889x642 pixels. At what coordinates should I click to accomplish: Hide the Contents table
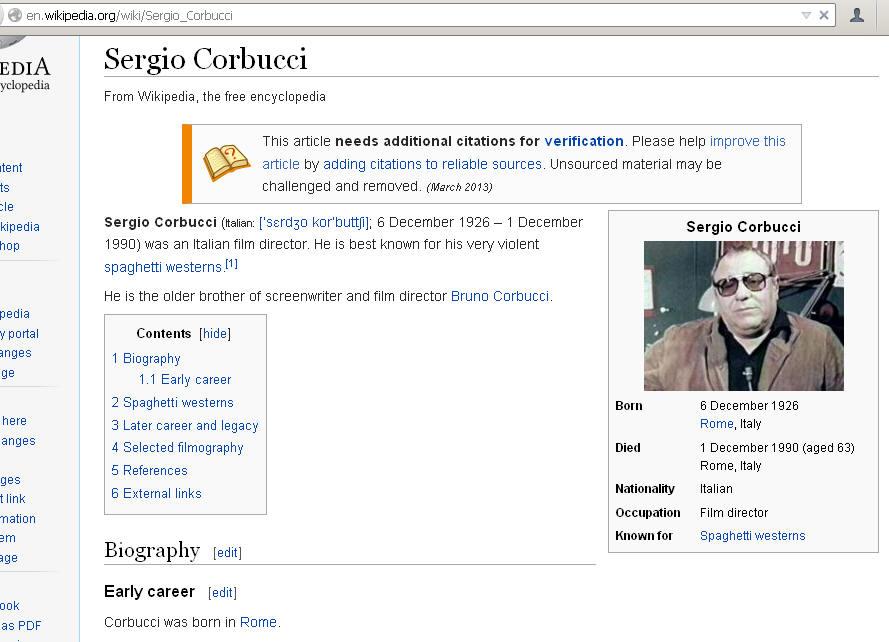click(215, 333)
